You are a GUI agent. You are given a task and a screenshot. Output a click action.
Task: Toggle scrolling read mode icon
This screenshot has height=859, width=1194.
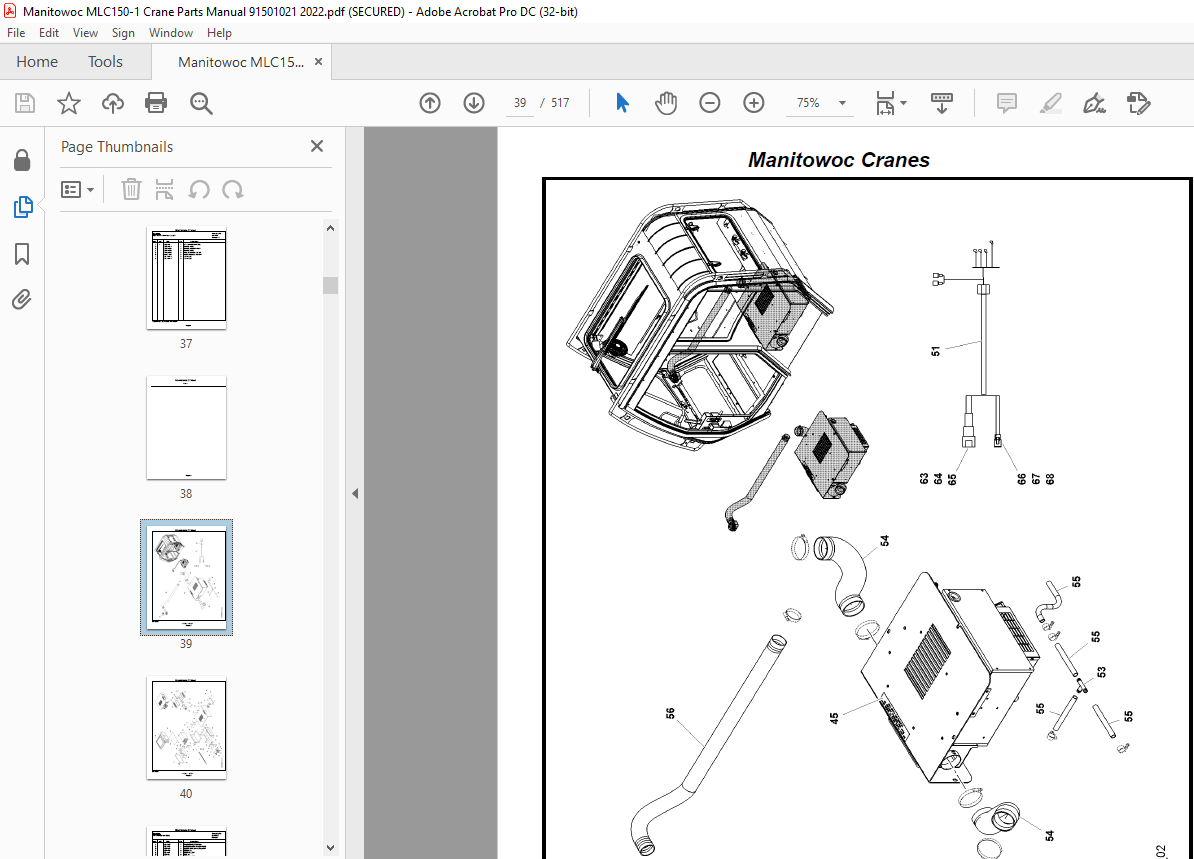tap(942, 103)
